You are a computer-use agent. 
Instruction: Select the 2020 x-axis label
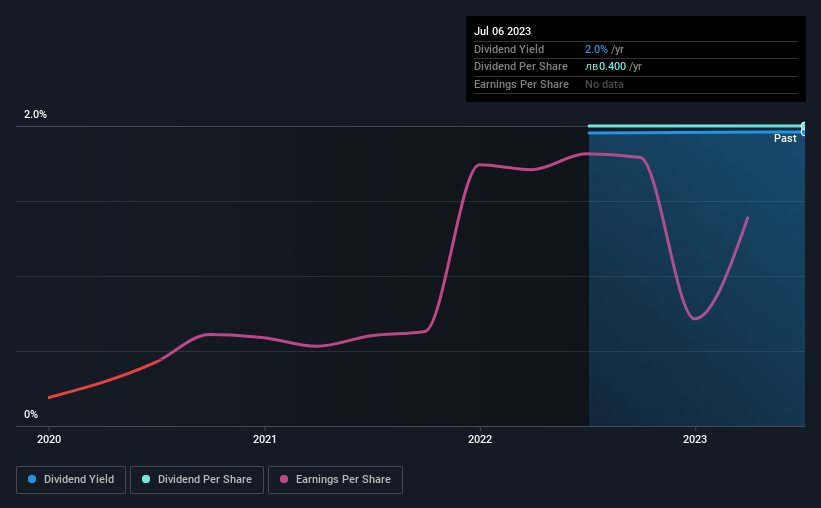(49, 439)
